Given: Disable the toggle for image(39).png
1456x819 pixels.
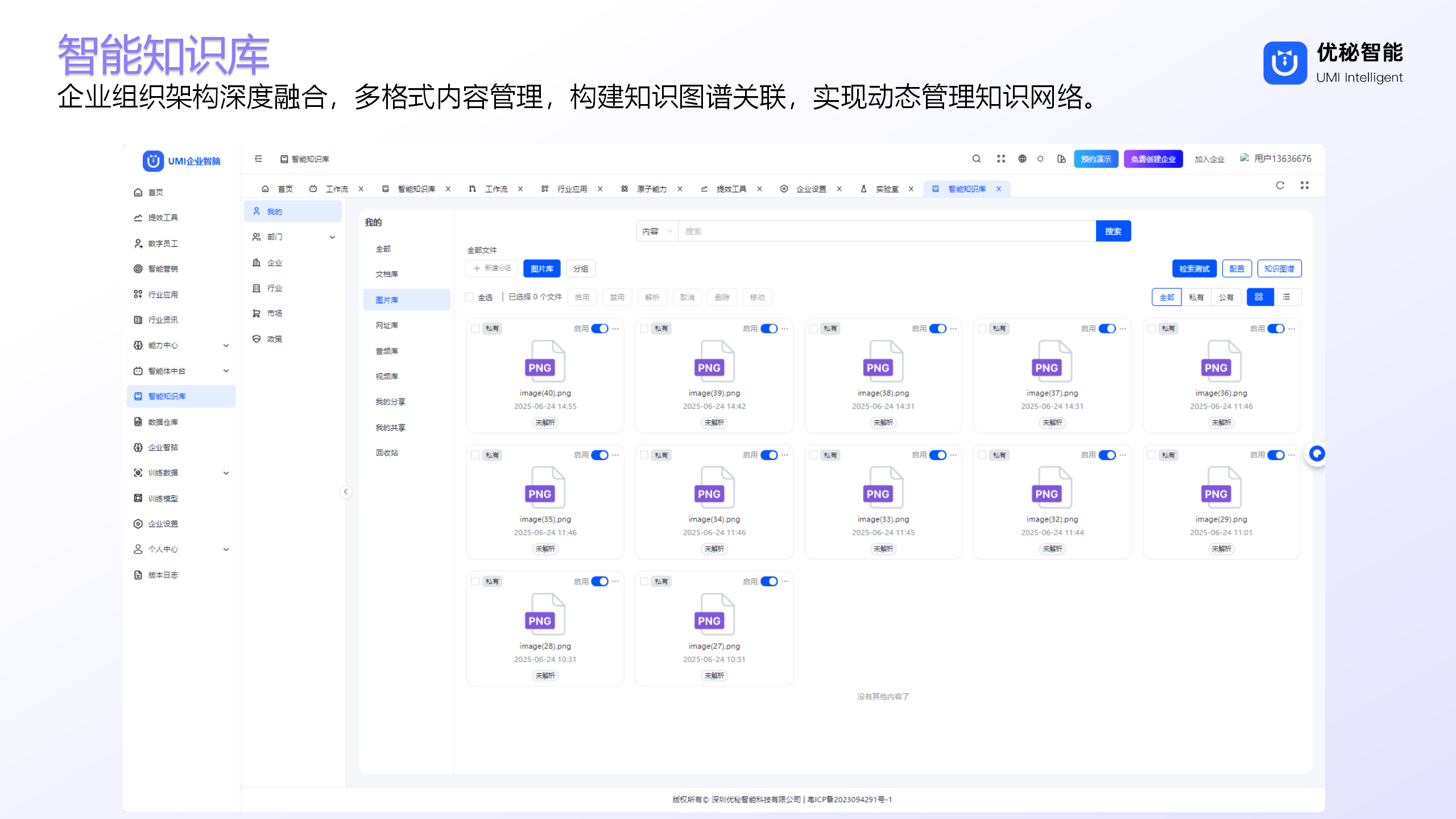Looking at the screenshot, I should 769,329.
